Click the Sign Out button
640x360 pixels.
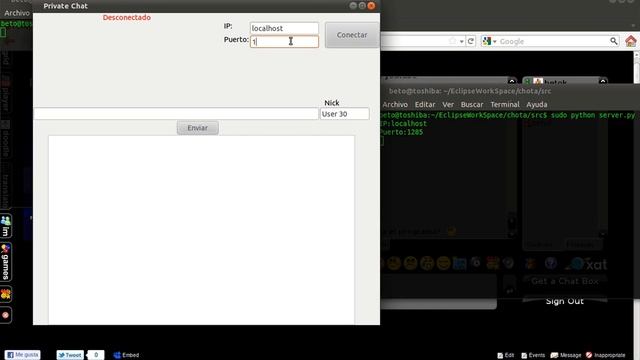point(565,301)
